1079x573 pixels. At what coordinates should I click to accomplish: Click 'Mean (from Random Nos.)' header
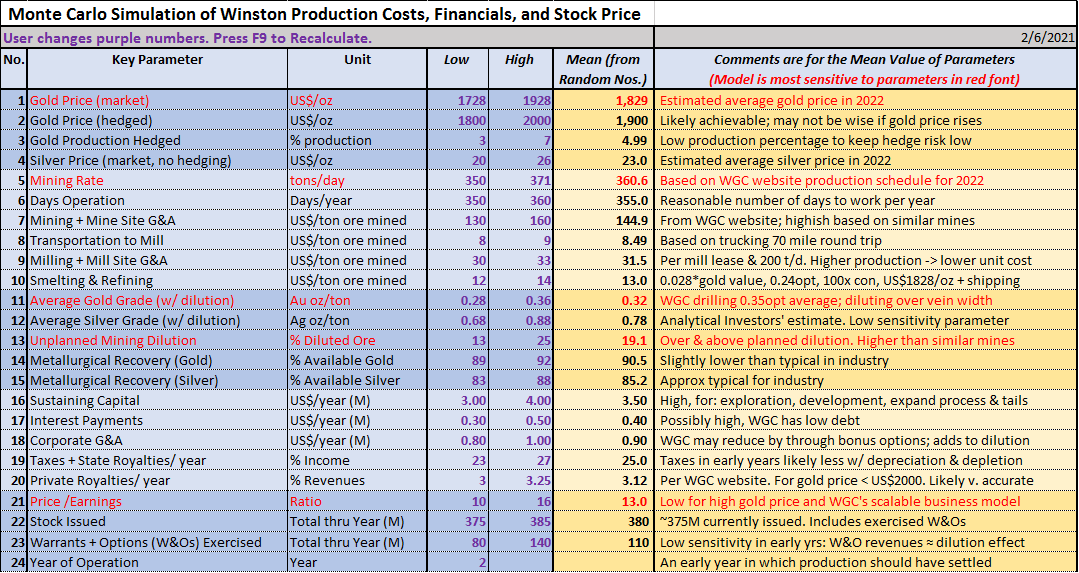(x=603, y=69)
